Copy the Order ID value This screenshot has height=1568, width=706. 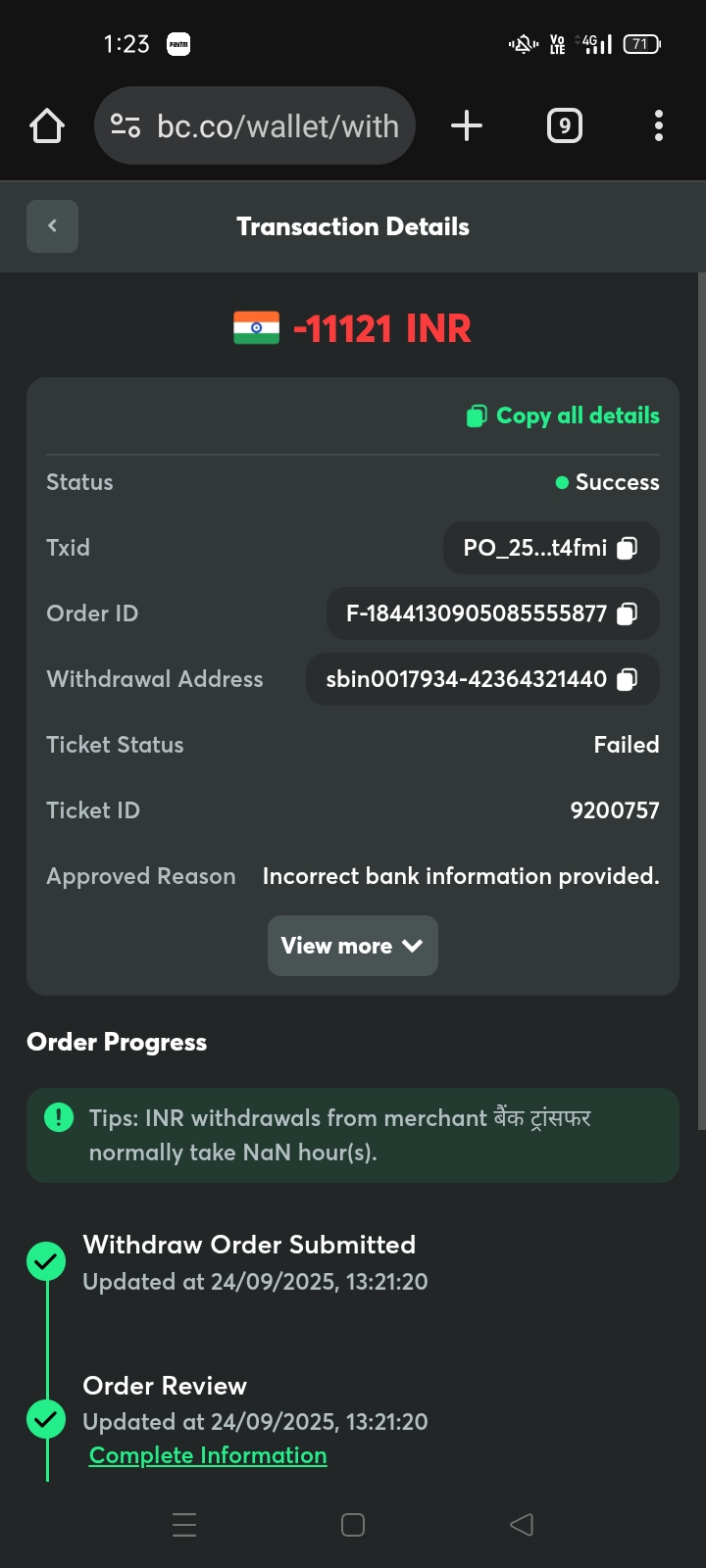(628, 613)
